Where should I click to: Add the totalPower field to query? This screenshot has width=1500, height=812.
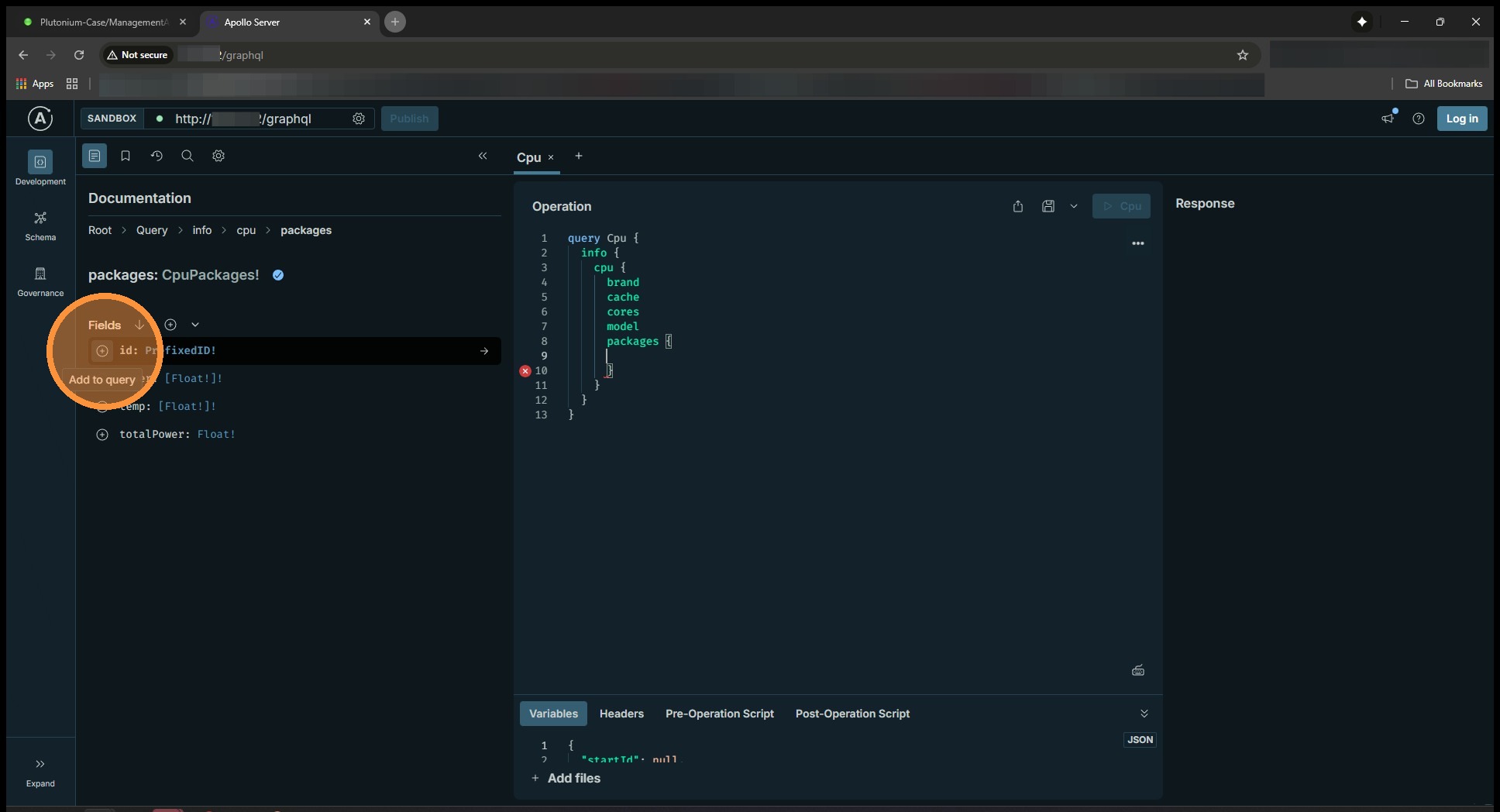[102, 435]
